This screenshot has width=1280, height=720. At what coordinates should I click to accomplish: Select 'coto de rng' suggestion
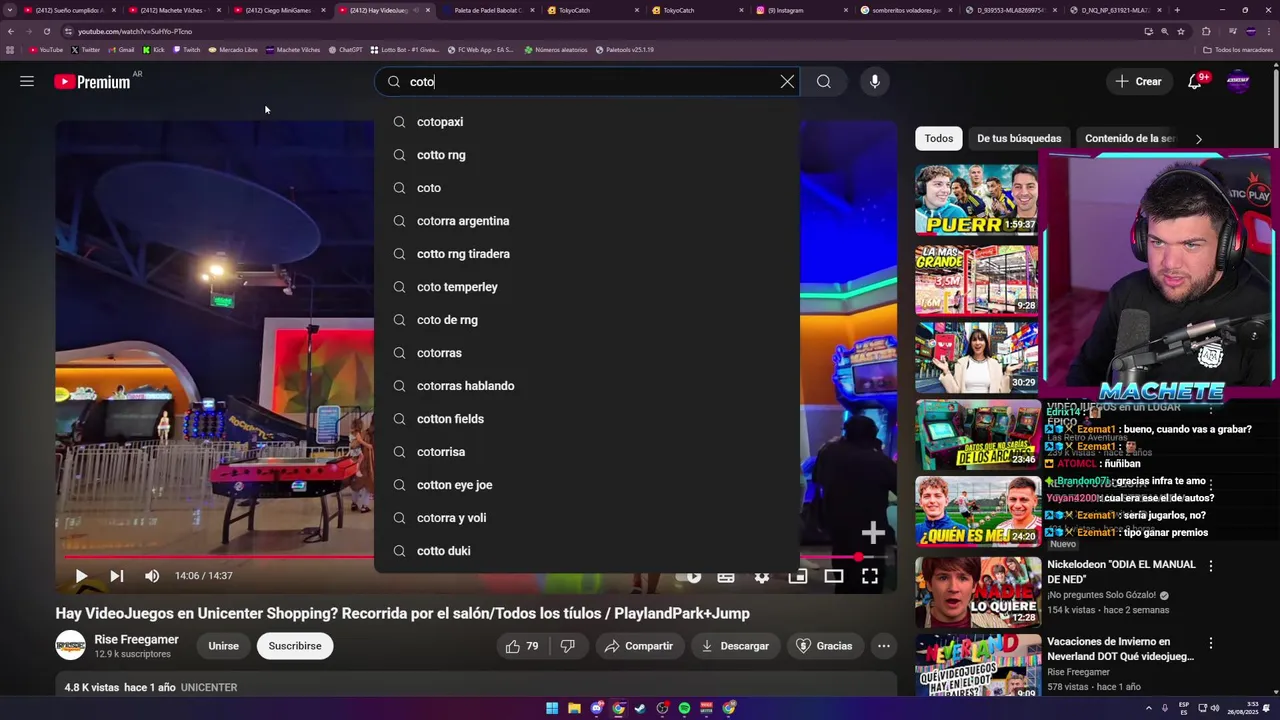coord(587,320)
